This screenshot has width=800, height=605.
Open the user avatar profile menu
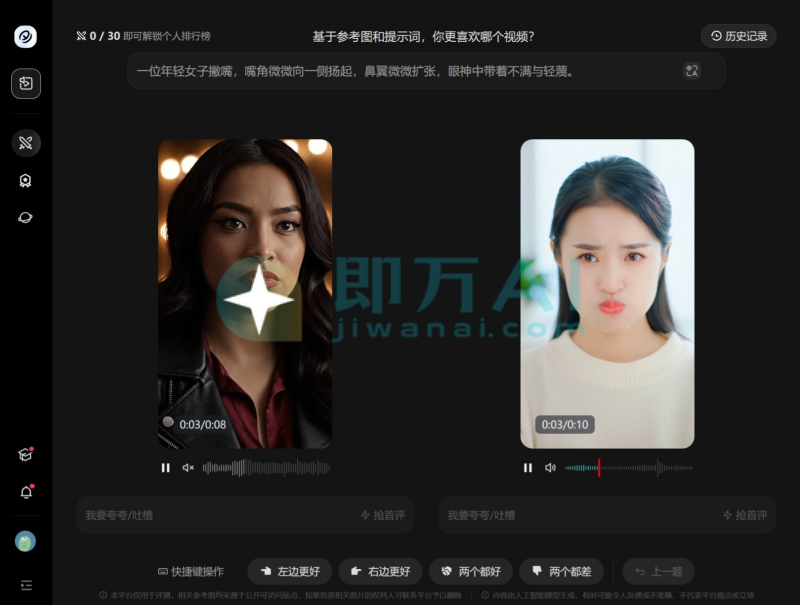pos(26,541)
